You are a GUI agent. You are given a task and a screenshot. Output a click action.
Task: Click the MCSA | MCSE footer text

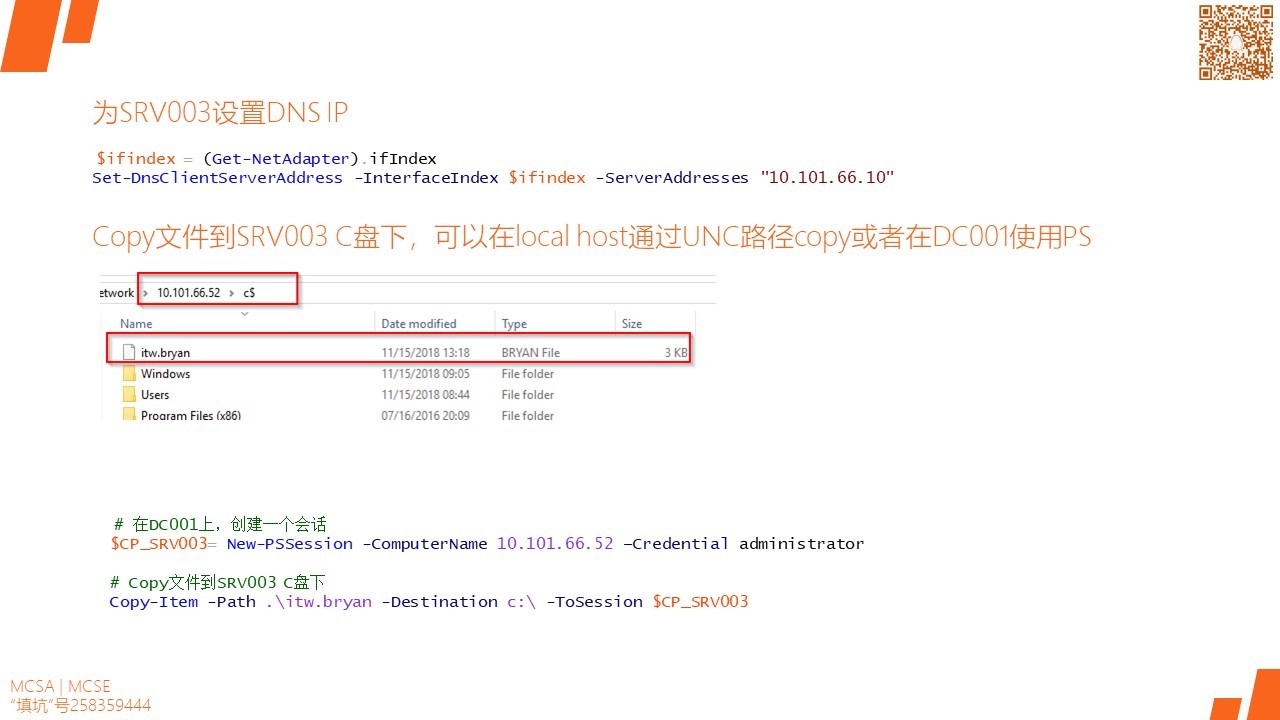pyautogui.click(x=60, y=687)
